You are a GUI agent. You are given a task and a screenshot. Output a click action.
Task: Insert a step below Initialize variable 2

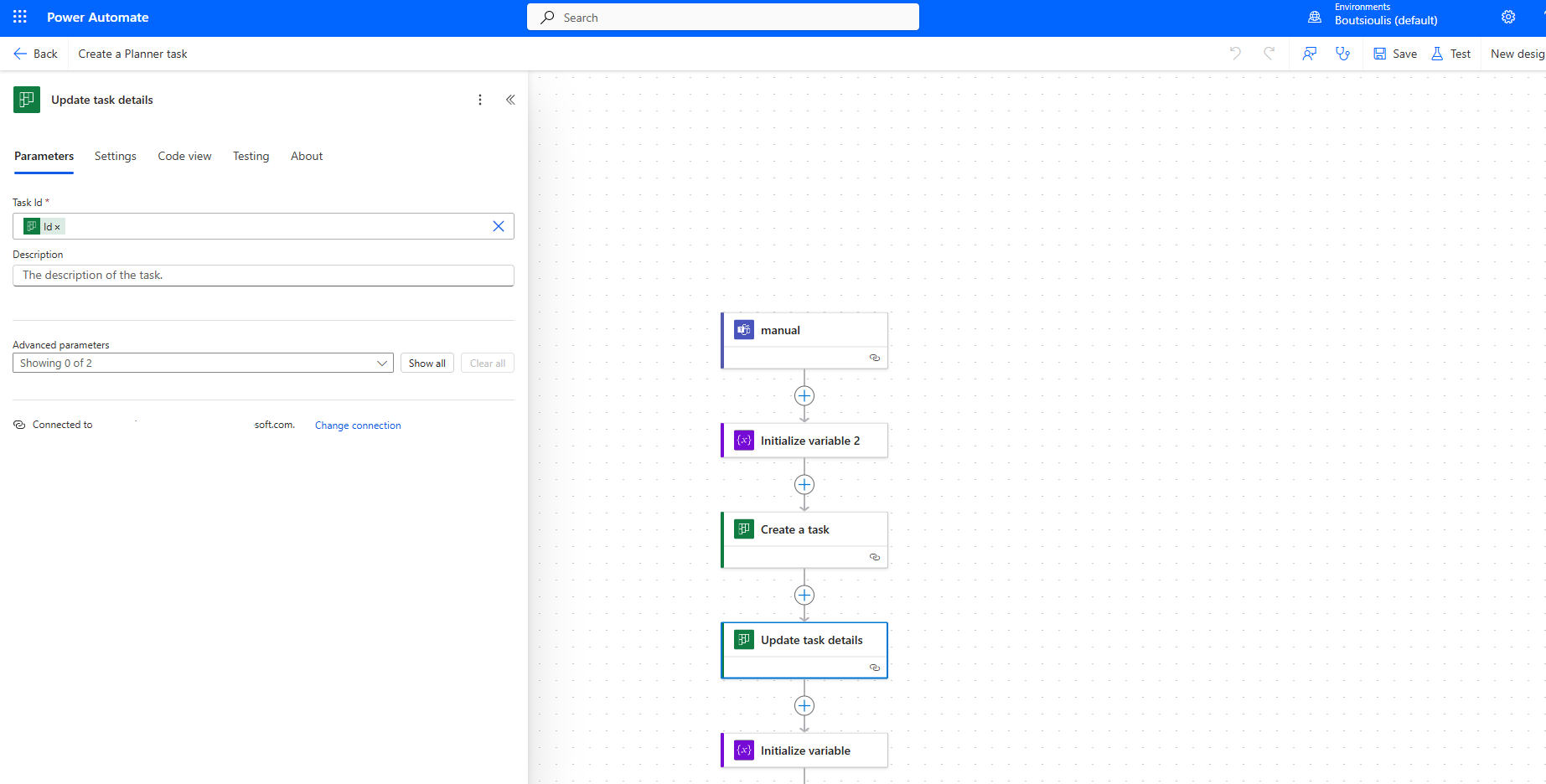[x=804, y=485]
